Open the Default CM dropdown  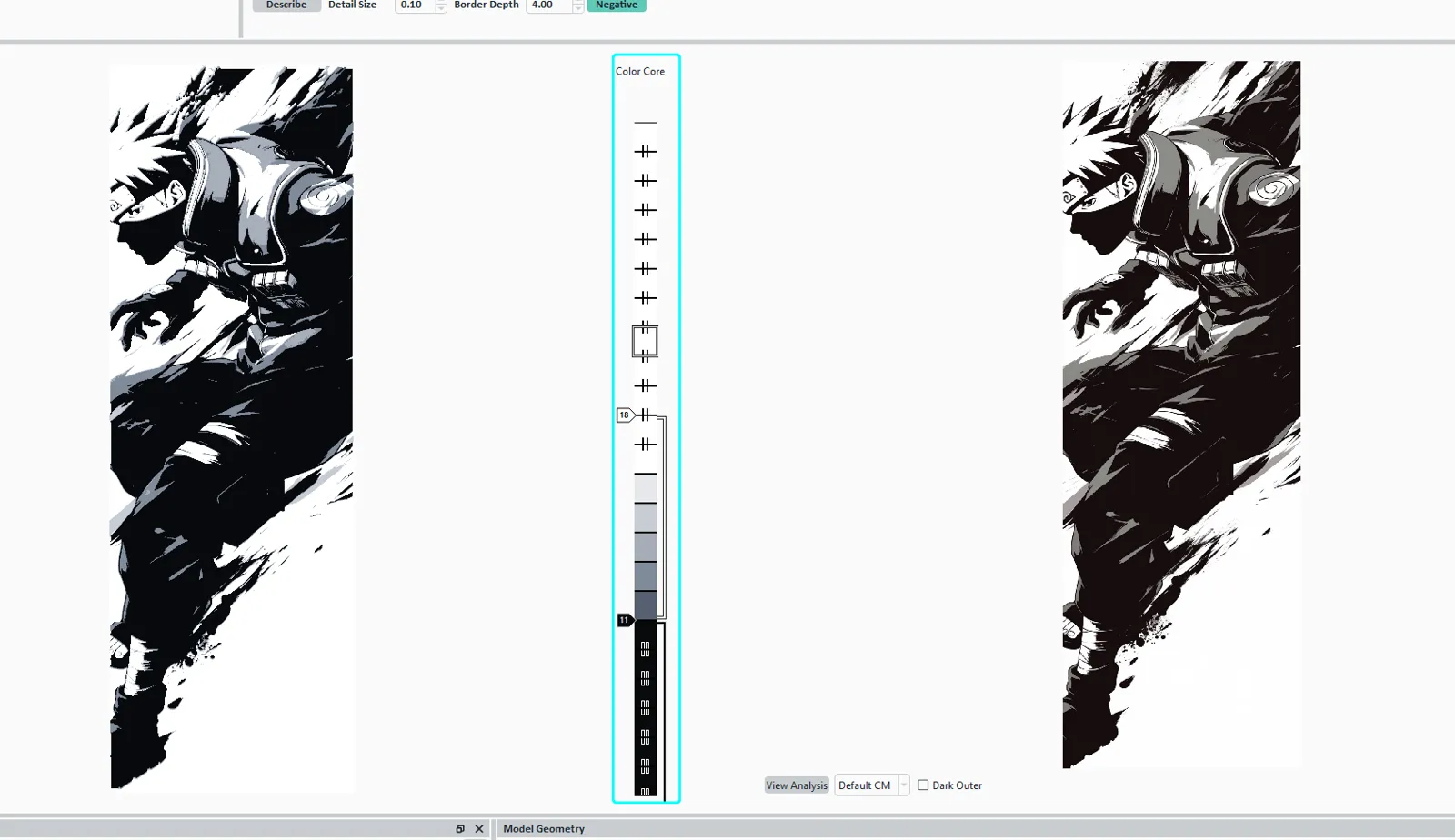(872, 785)
